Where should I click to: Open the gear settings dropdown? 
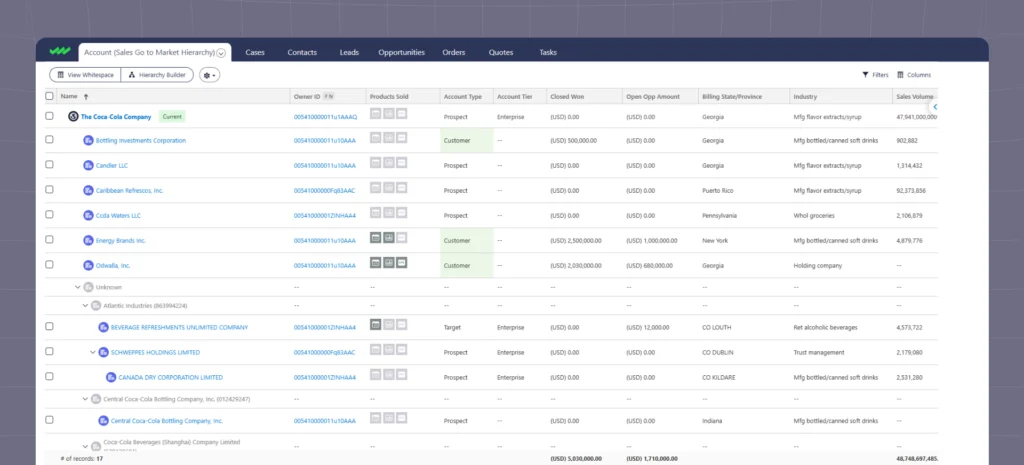point(210,75)
